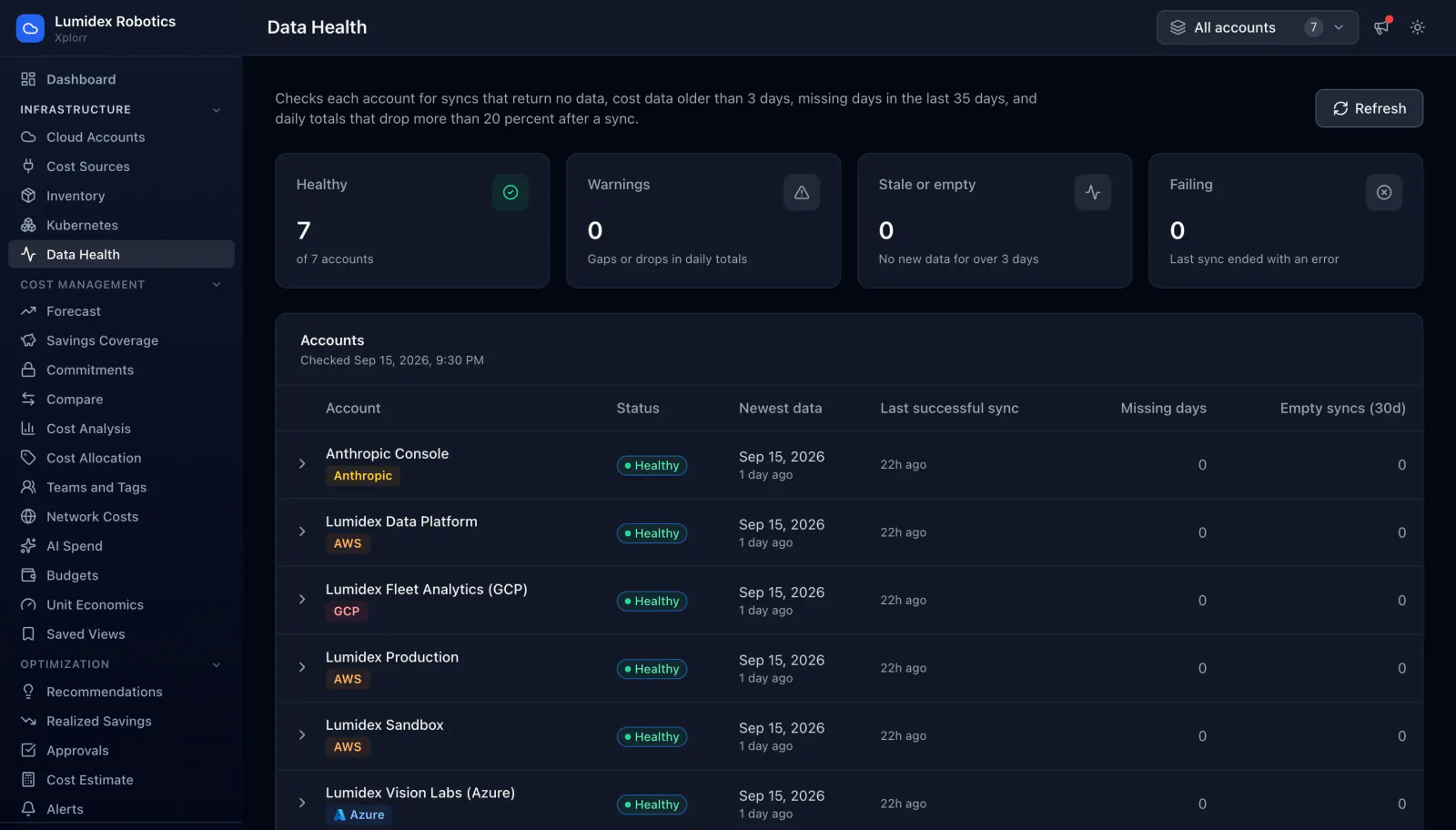Click the GCP provider tag
The width and height of the screenshot is (1456, 830).
pos(347,612)
